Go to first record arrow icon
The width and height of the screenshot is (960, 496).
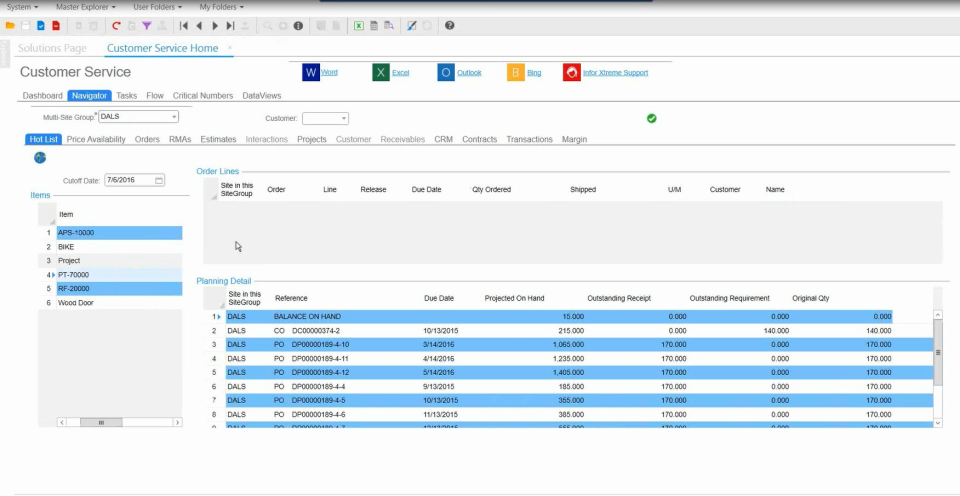184,26
